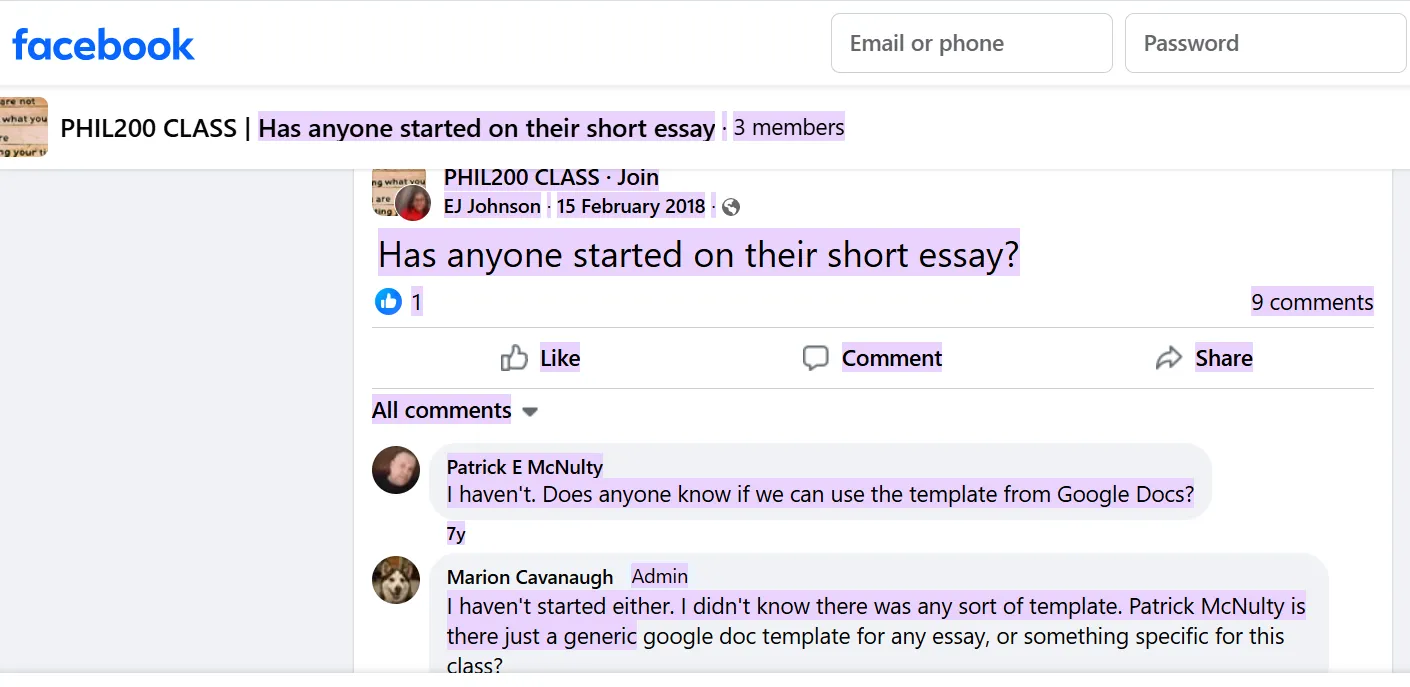Click the blue like reaction icon

pos(388,301)
